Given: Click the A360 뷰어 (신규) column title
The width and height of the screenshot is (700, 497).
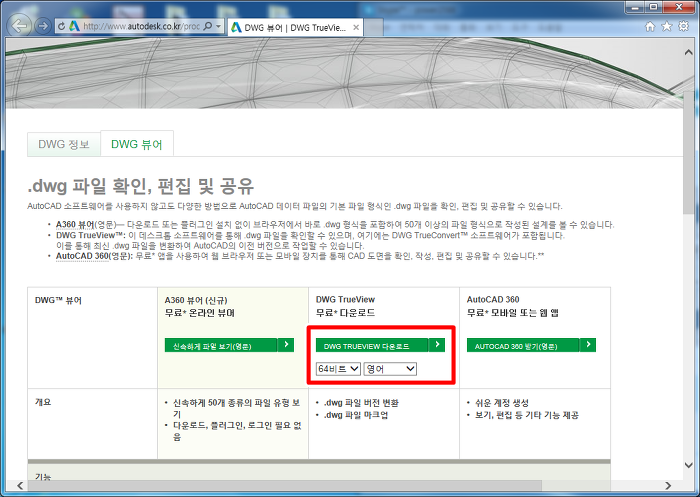Looking at the screenshot, I should (x=196, y=300).
